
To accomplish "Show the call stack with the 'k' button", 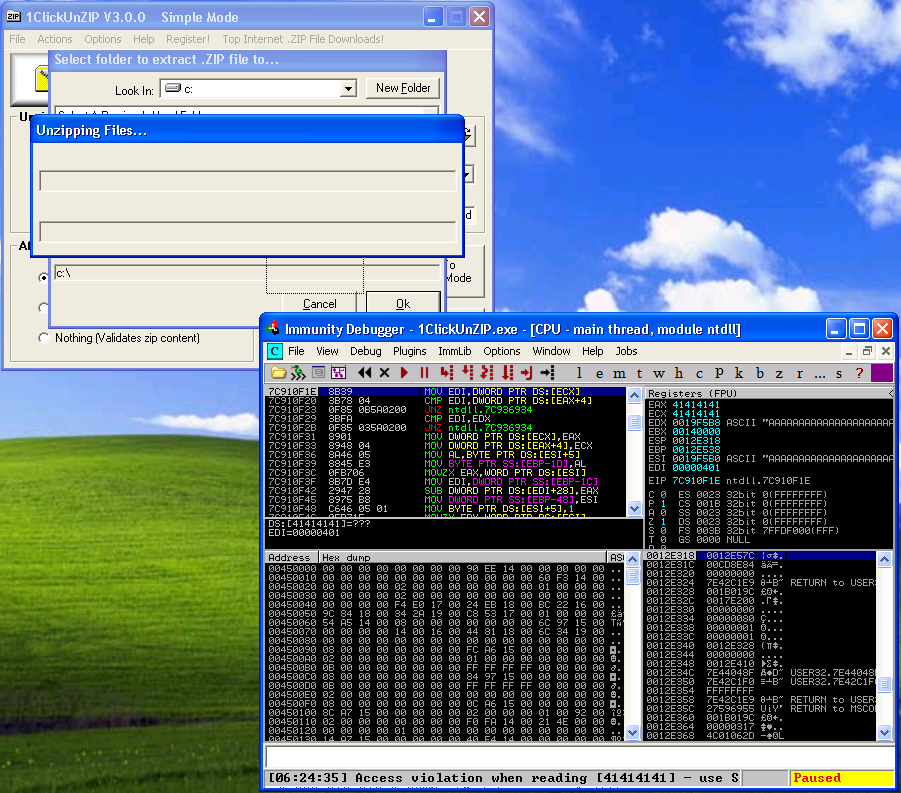I will pos(739,374).
